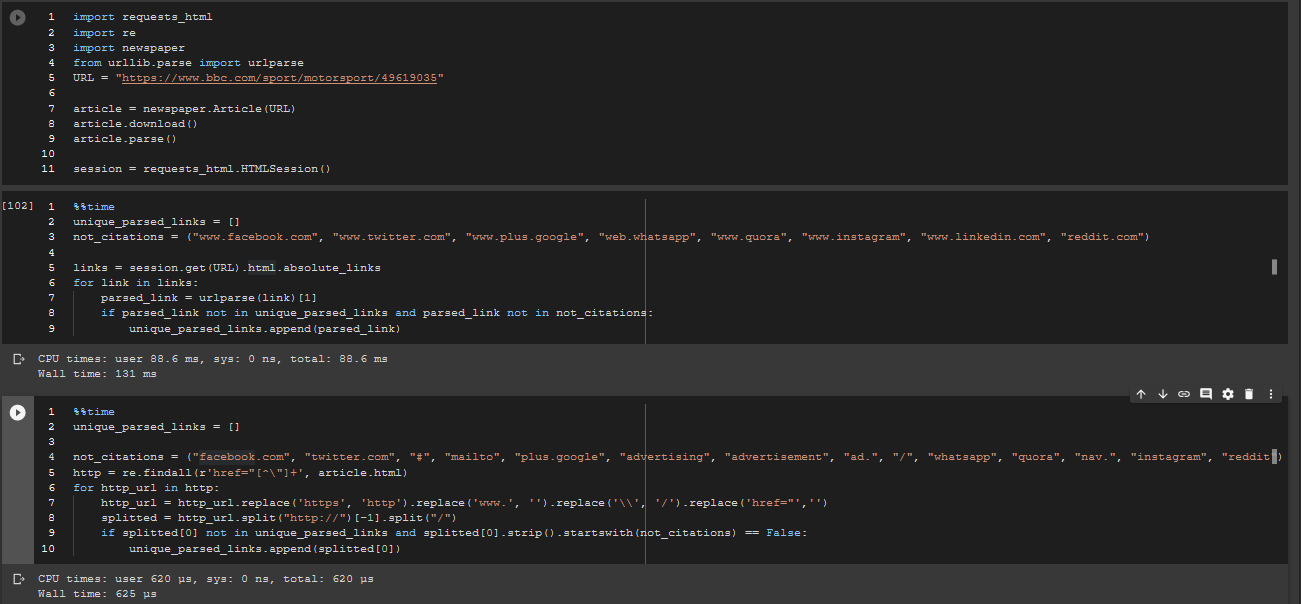
Task: Click 'parsed_link = urlparse(link)[1]' line
Action: tap(209, 298)
